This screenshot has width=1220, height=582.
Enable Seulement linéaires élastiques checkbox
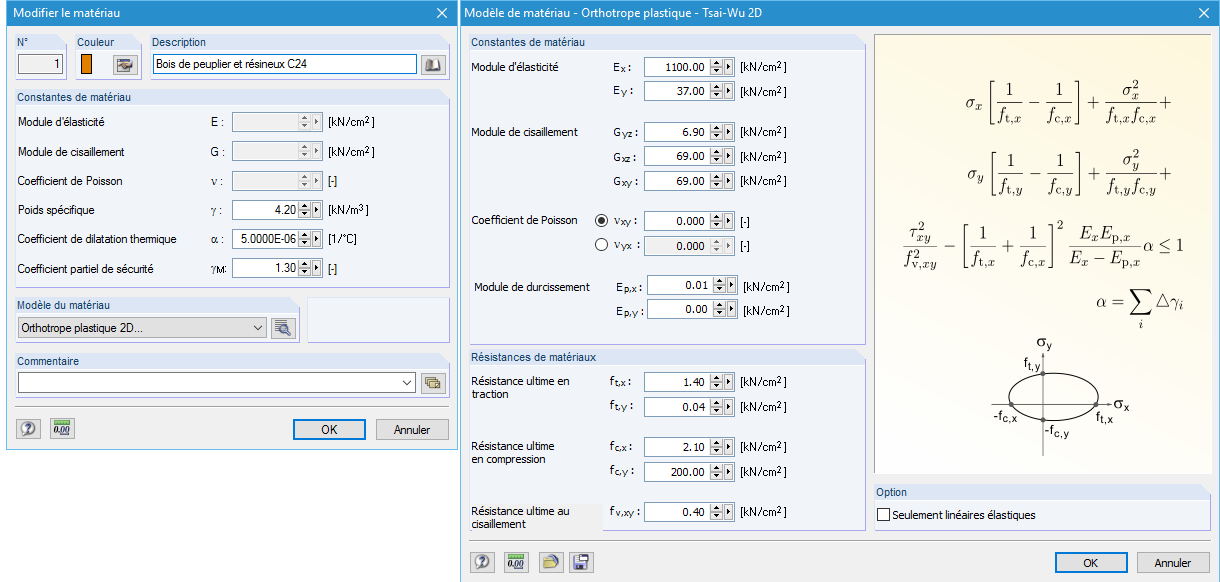(x=883, y=515)
